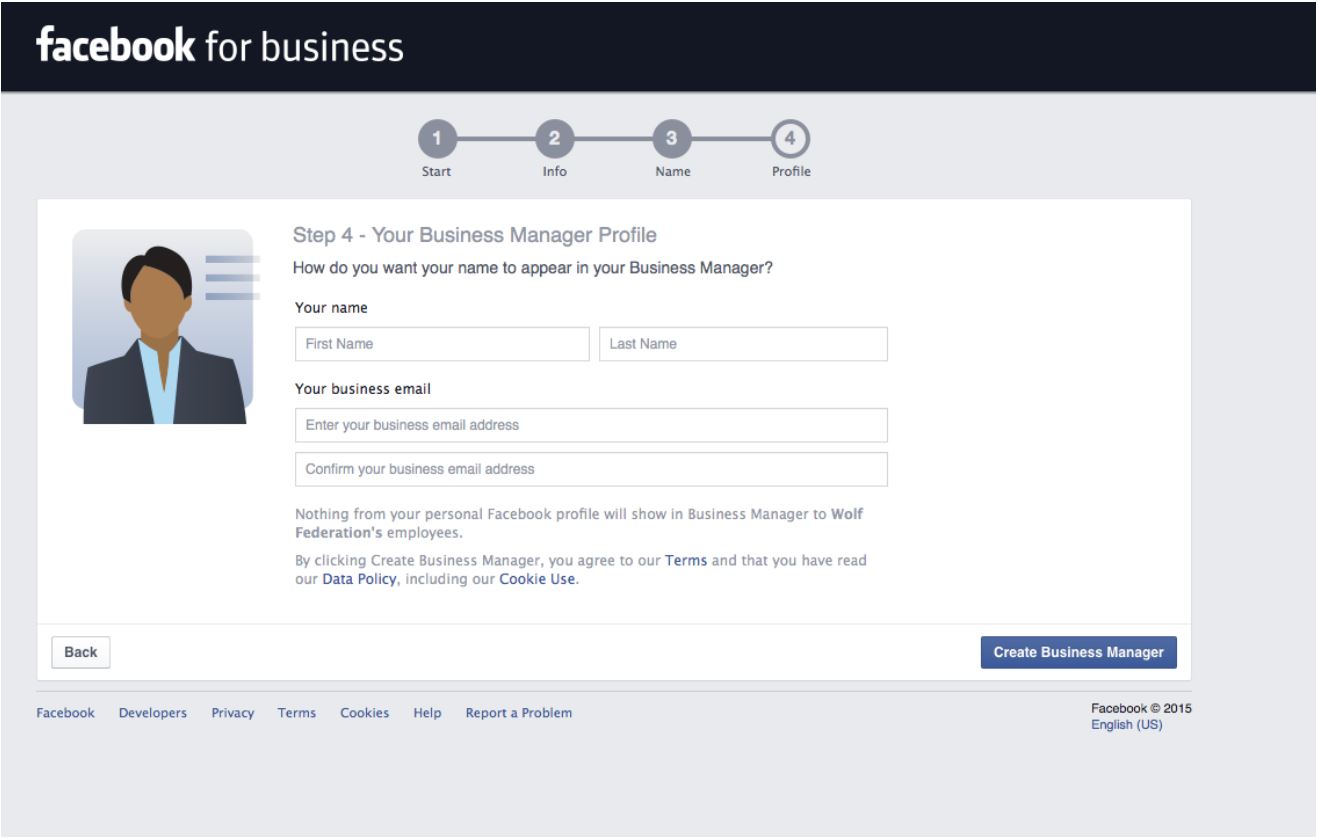
Task: Select step 4 Profile circle
Action: 790,140
